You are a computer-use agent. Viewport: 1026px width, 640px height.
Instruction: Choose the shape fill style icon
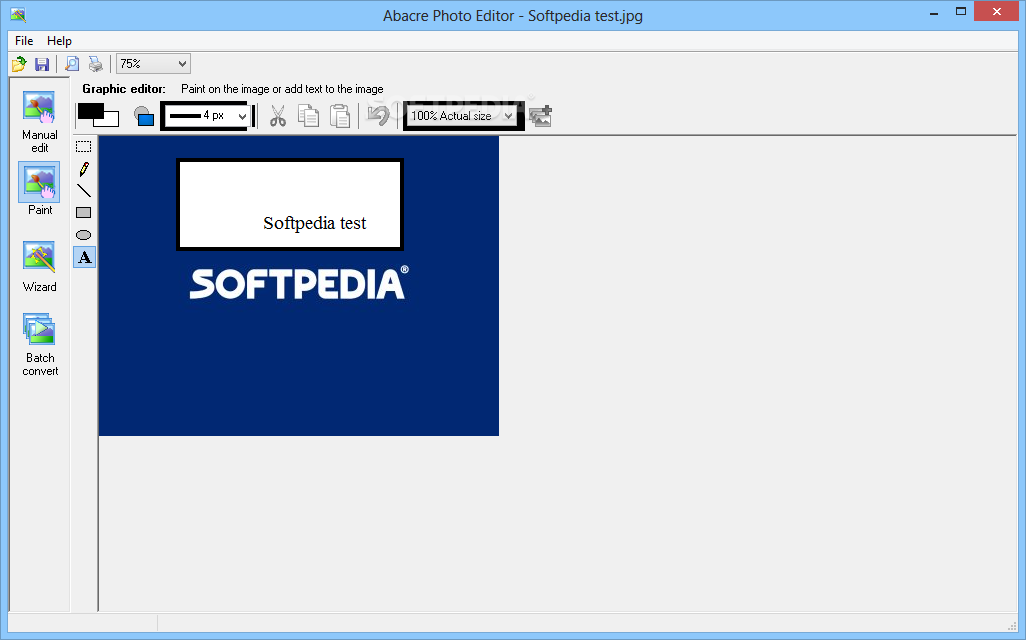pyautogui.click(x=144, y=116)
